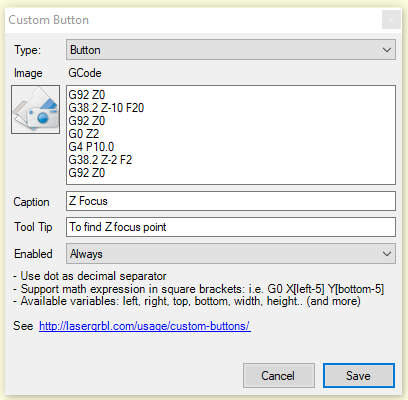The width and height of the screenshot is (408, 400).
Task: Open the Enabled dropdown showing Always
Action: tap(231, 254)
